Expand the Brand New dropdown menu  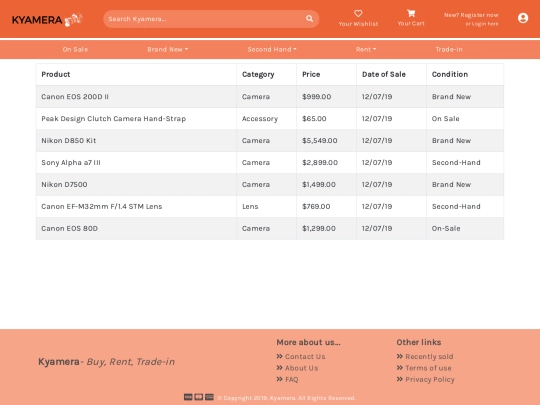click(168, 50)
